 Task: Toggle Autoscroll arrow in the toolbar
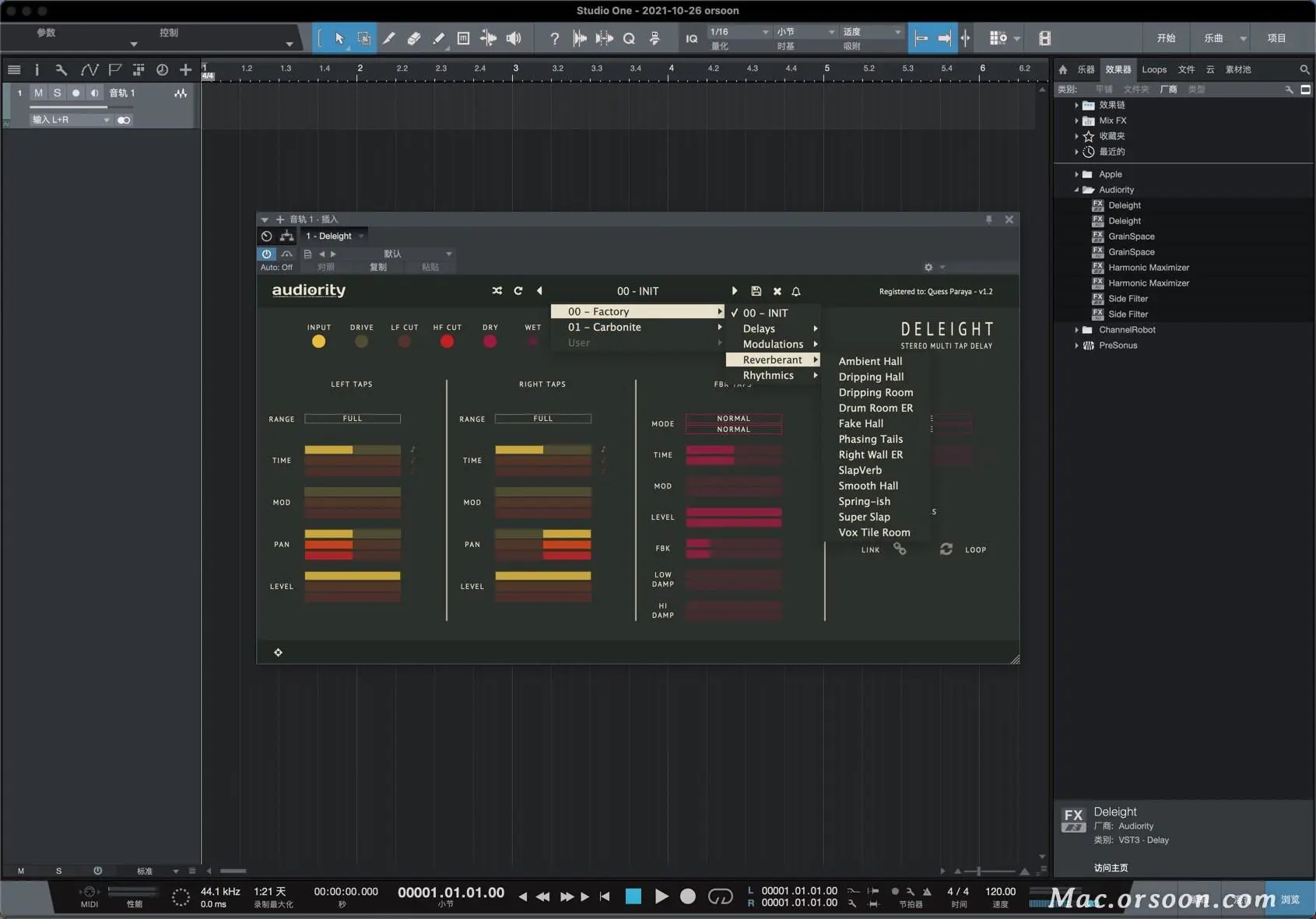coord(944,38)
